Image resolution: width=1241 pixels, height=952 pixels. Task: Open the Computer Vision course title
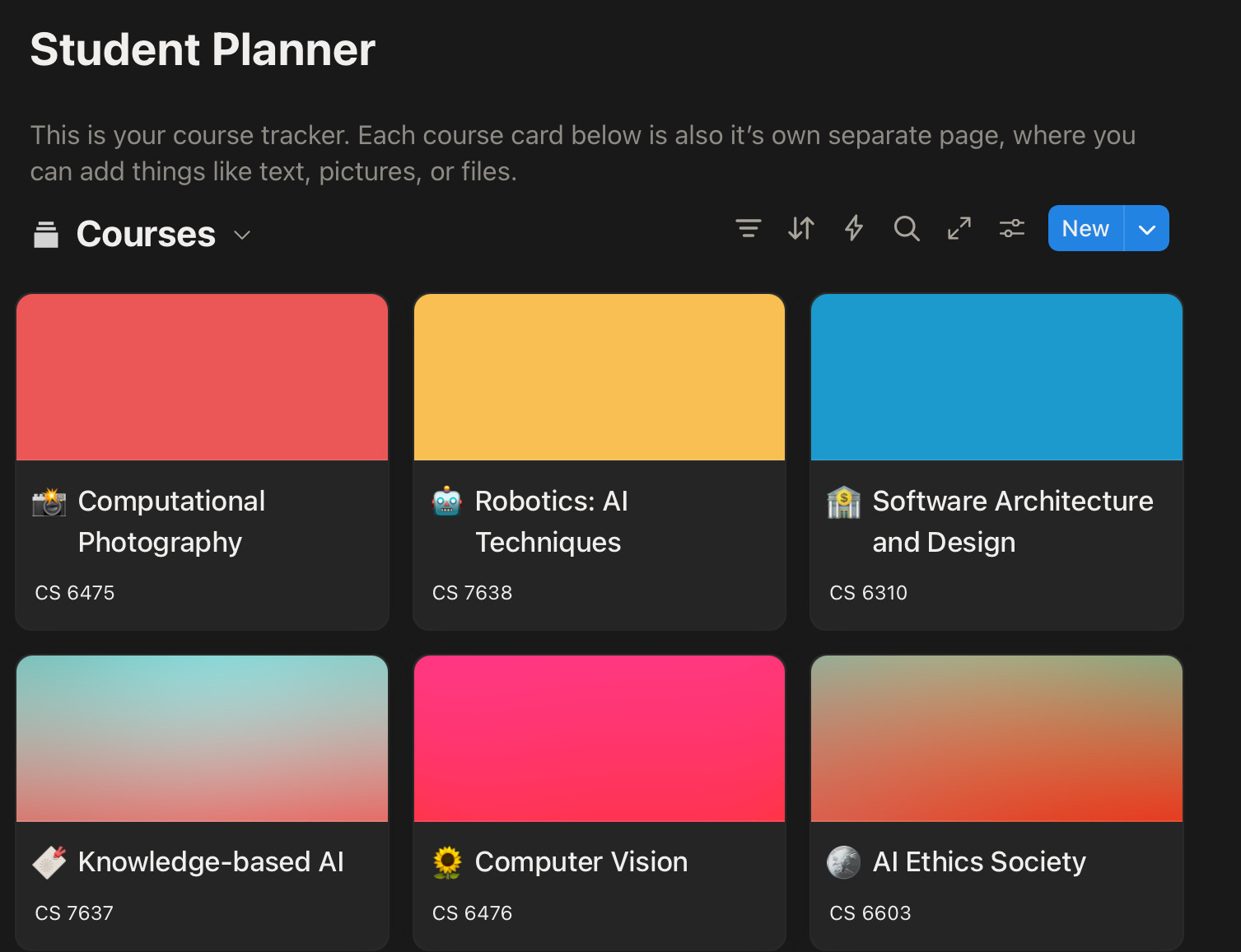pos(581,862)
